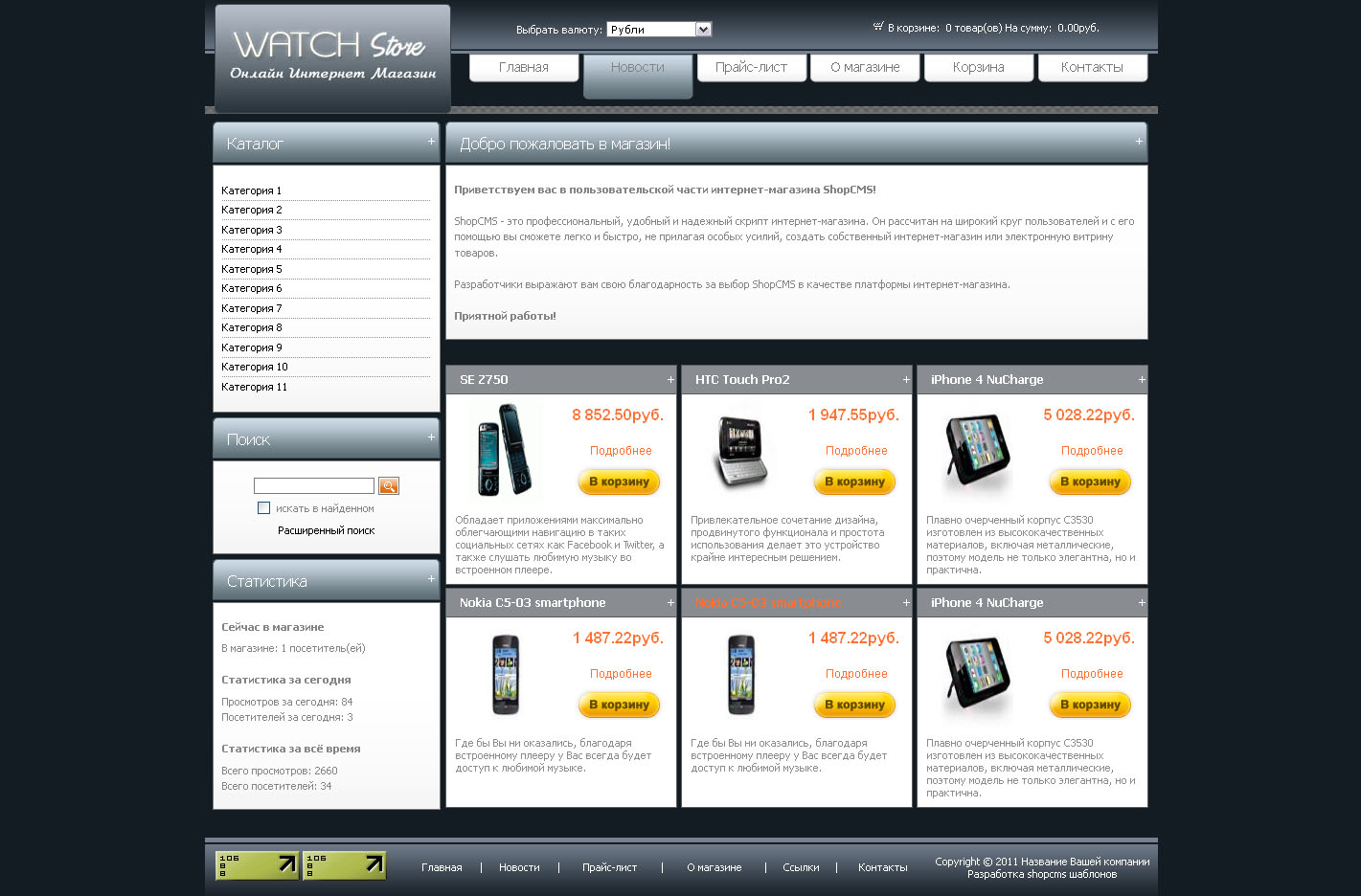The width and height of the screenshot is (1361, 896).
Task: Add top-row iPhone 4 NuCharge to cart
Action: (1091, 482)
